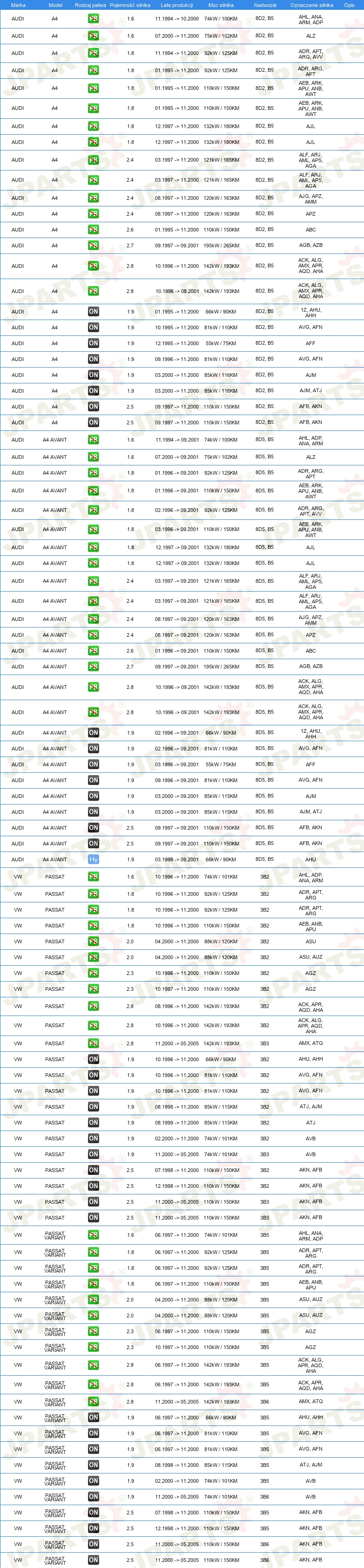
Task: Click 'AGB, AZB' in the A4 8D2 2.7 row
Action: pos(310,245)
